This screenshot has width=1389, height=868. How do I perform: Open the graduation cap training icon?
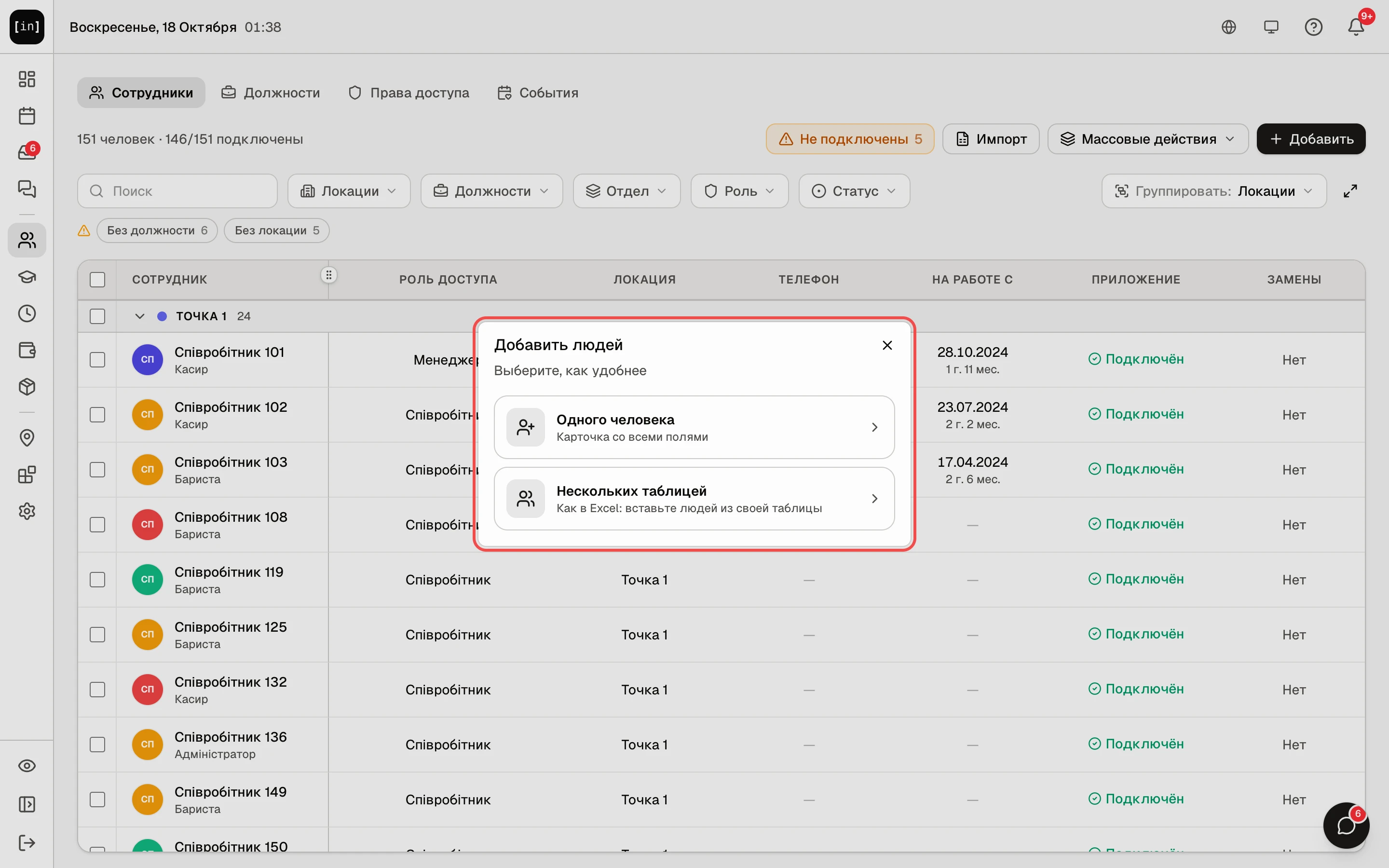pos(27,277)
